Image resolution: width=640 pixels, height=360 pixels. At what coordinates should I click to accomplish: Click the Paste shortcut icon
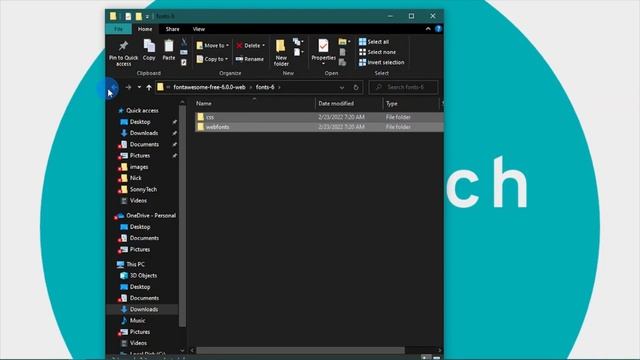[x=184, y=62]
